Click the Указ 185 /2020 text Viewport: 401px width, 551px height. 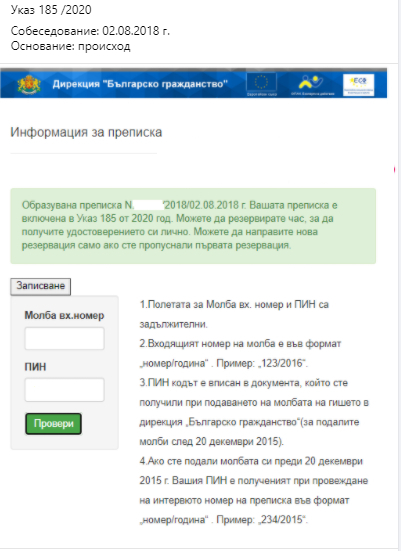[x=51, y=10]
